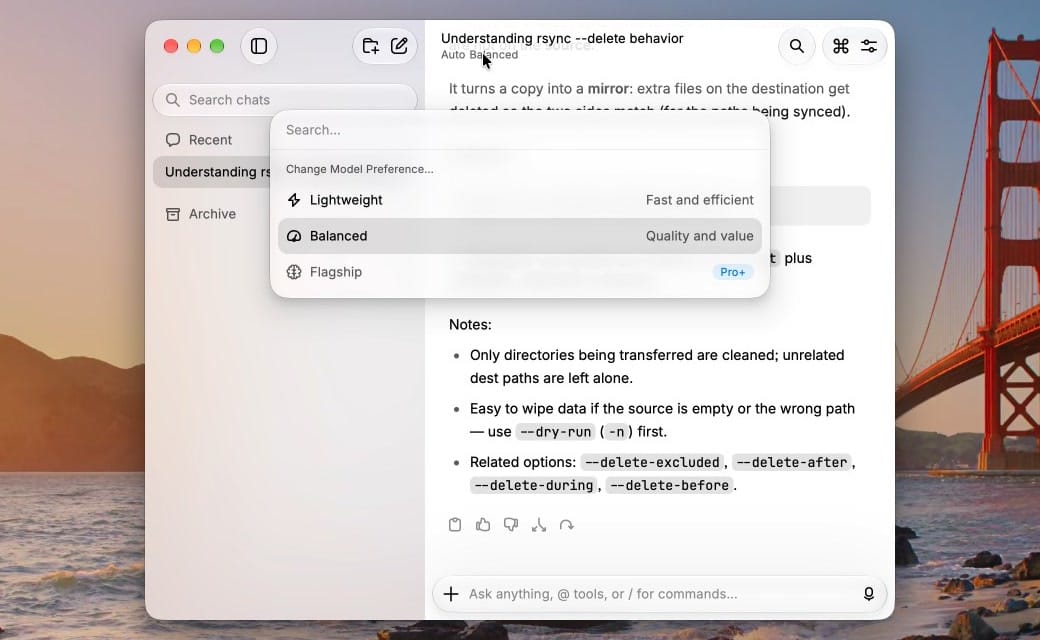Activate voice input microphone icon
This screenshot has height=640, width=1040.
coord(869,594)
